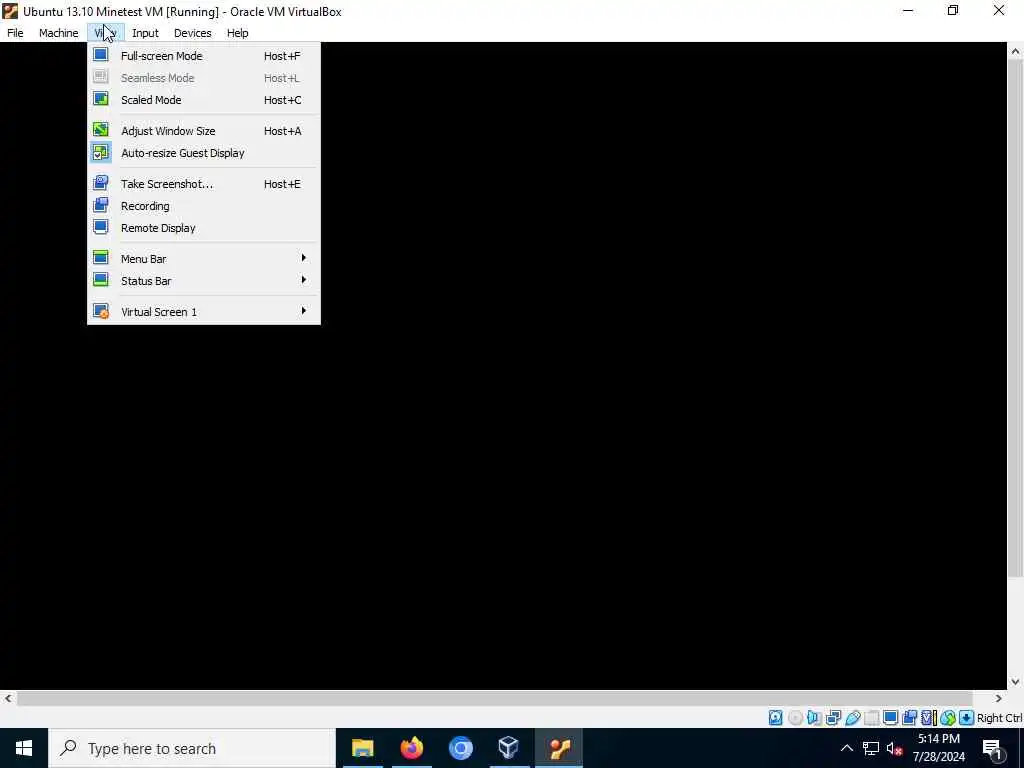Open the Machine menu
The height and width of the screenshot is (768, 1024).
point(58,33)
